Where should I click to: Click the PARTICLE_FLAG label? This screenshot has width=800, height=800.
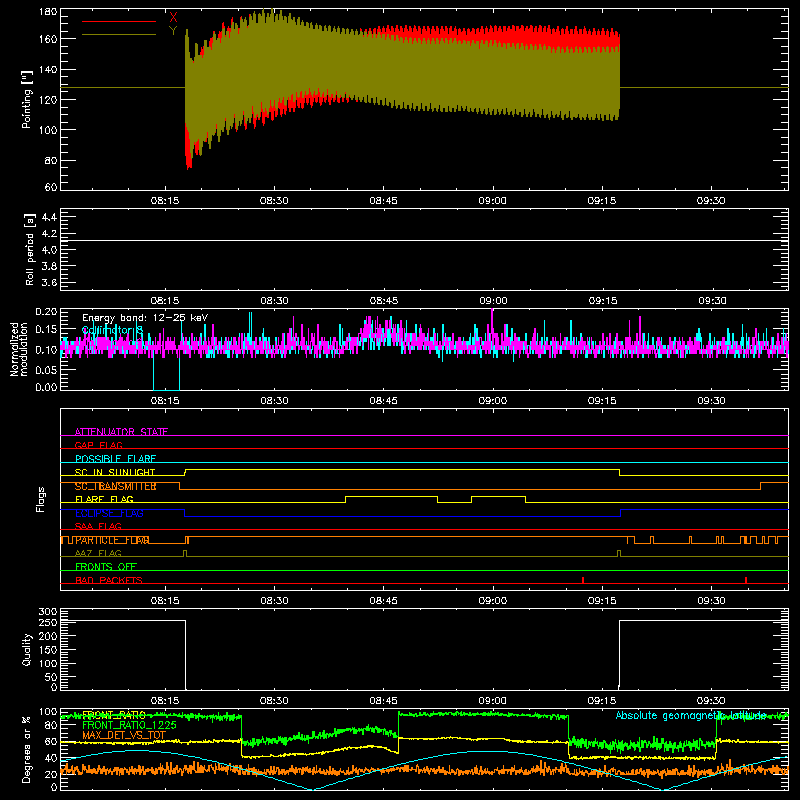(112, 540)
